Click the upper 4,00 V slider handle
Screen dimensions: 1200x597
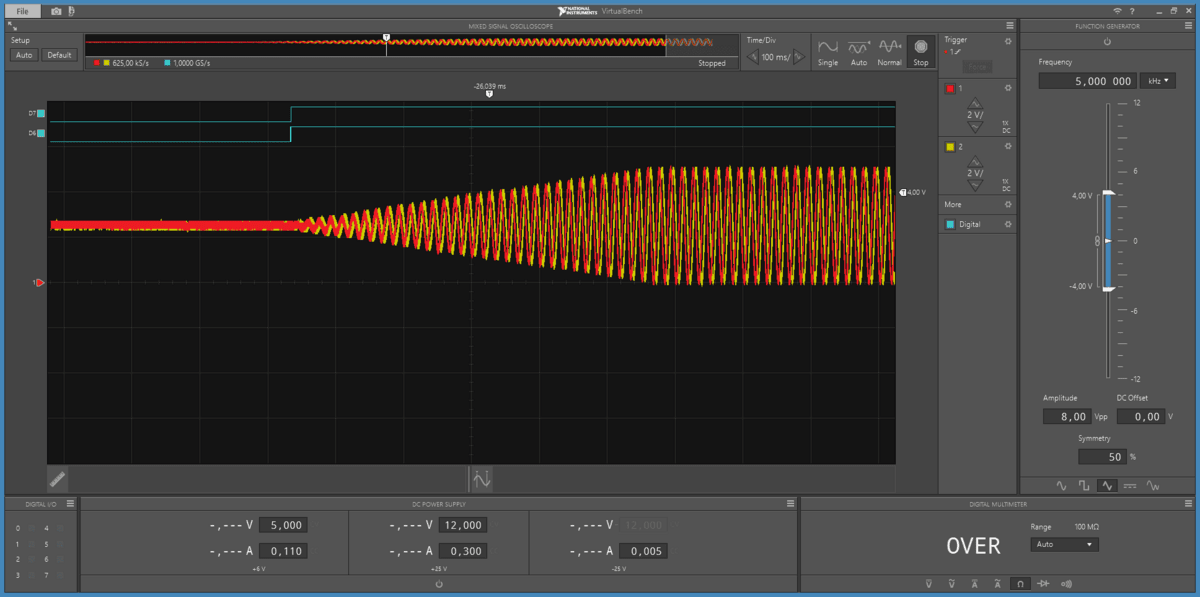tap(1107, 193)
